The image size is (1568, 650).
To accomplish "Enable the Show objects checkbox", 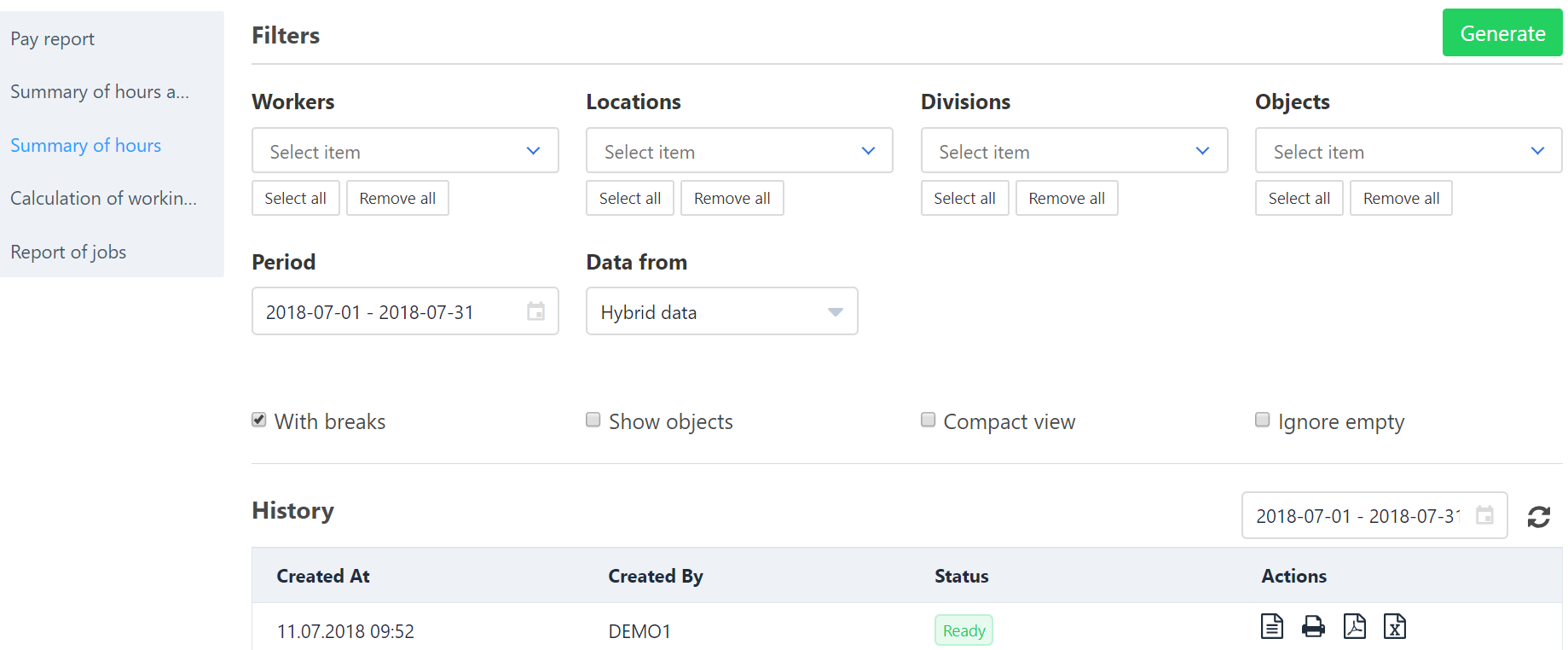I will pos(593,420).
